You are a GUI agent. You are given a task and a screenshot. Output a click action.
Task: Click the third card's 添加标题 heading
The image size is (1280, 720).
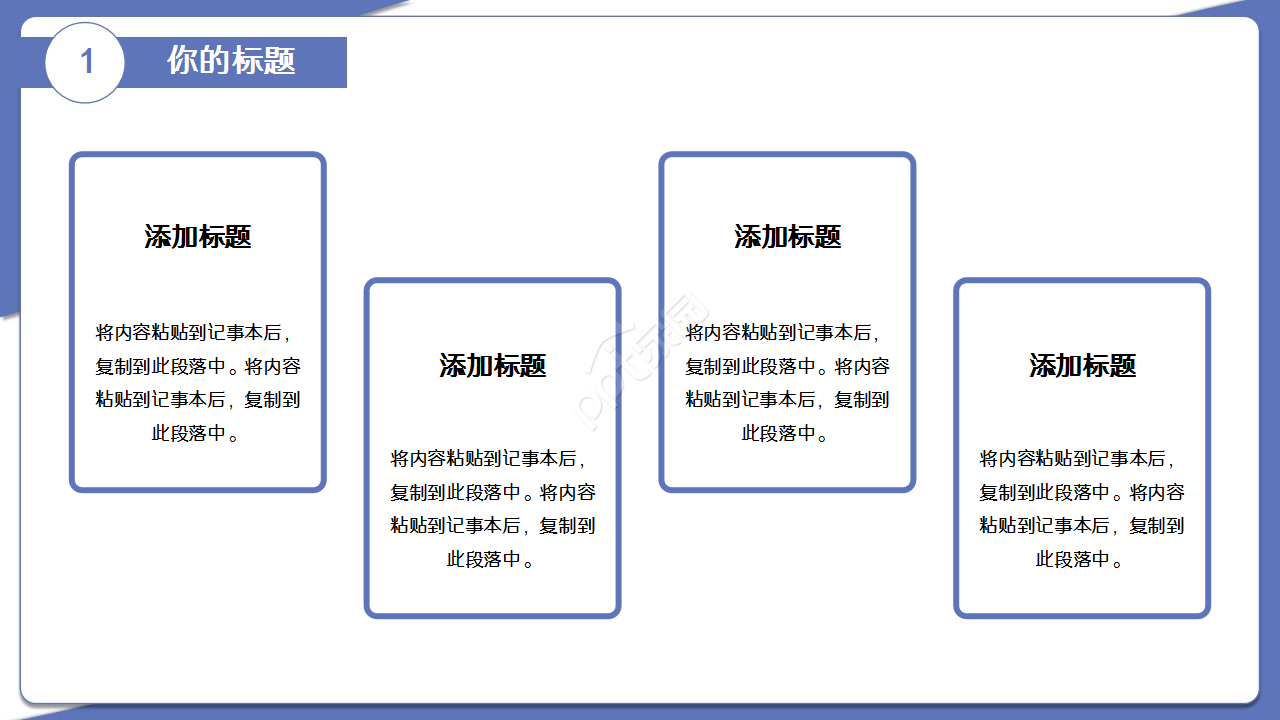click(x=786, y=237)
